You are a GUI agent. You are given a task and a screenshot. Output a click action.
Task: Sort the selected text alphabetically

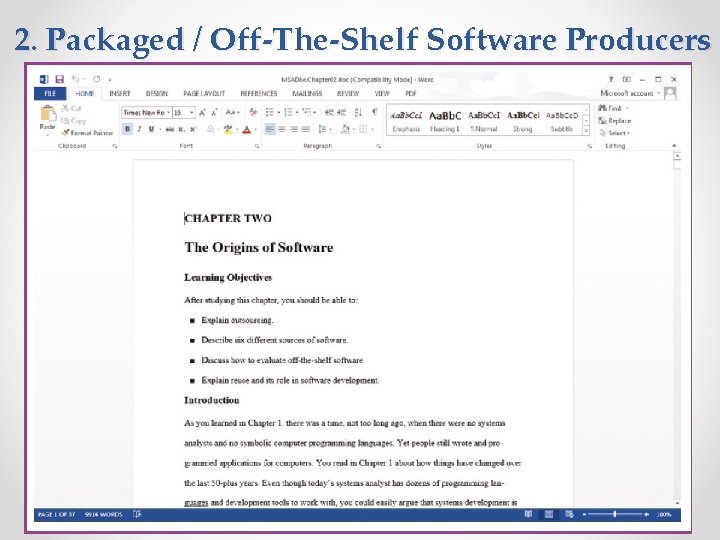click(x=359, y=112)
